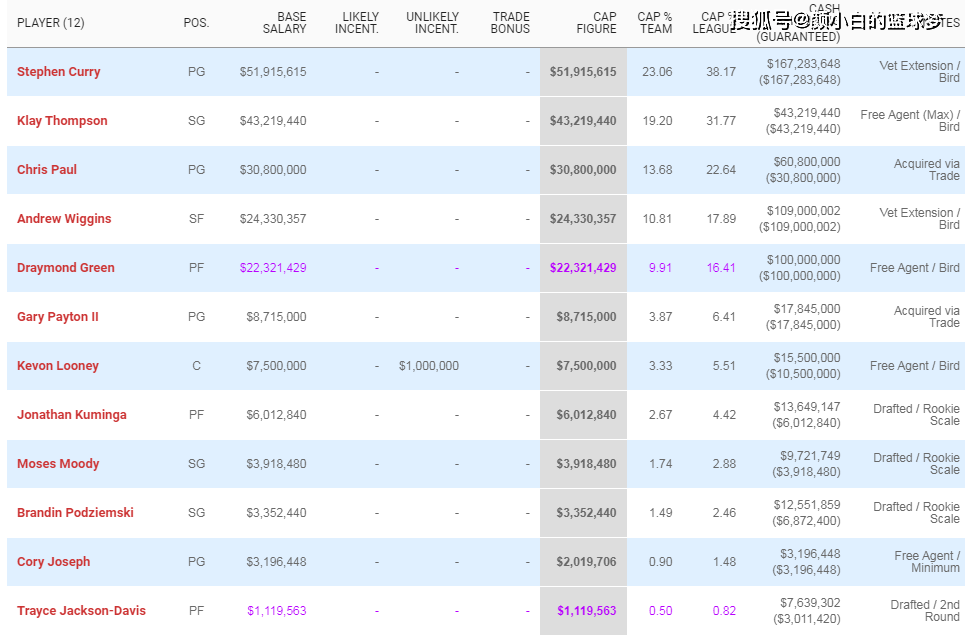The image size is (965, 642).
Task: Select Stephen Curry's base salary $51,915,615
Action: [x=273, y=72]
